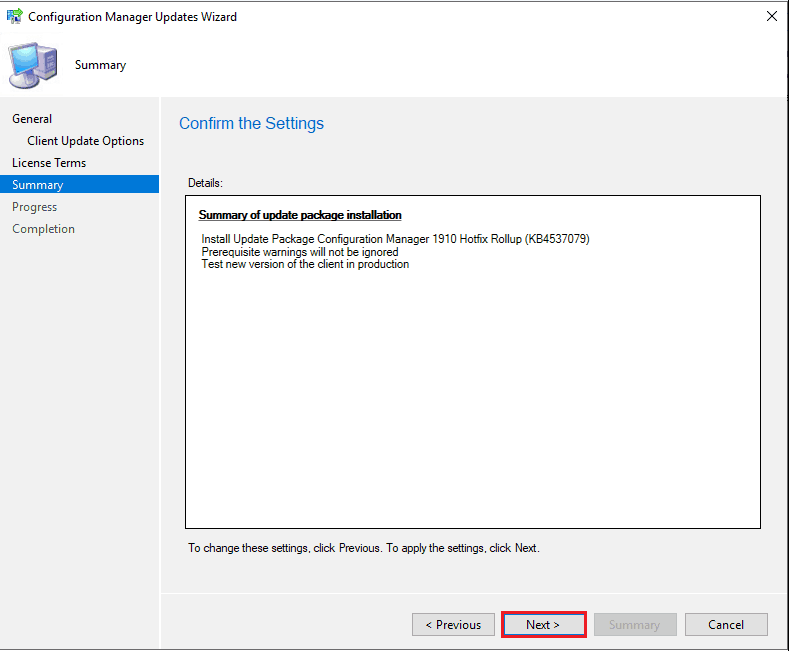Screen dimensions: 790x651
Task: Click 'Test new version of the client' line
Action: tap(305, 265)
